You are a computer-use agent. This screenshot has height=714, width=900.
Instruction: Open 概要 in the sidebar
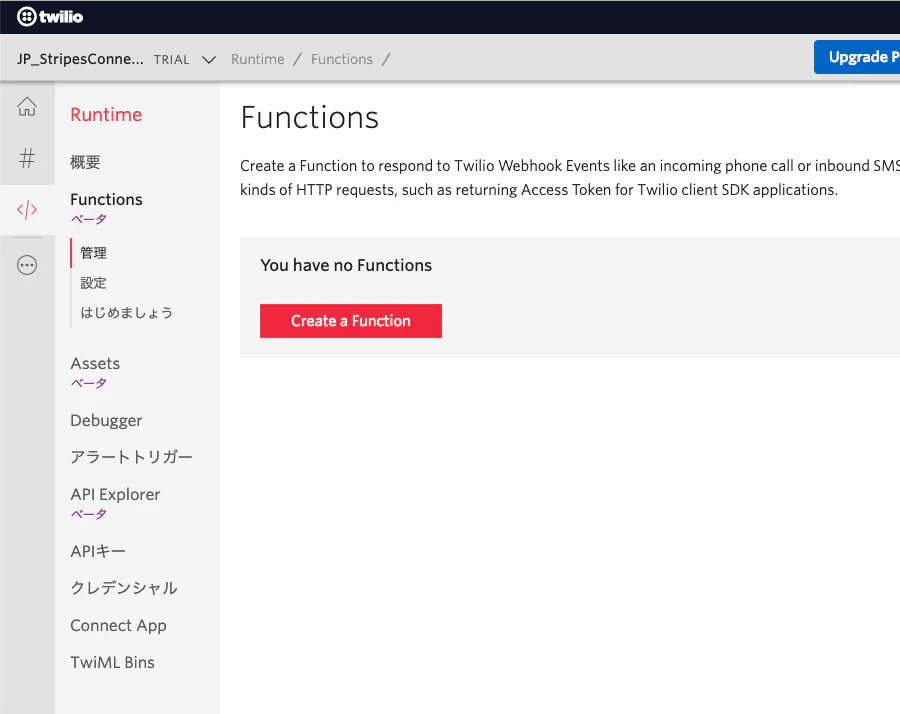point(86,162)
